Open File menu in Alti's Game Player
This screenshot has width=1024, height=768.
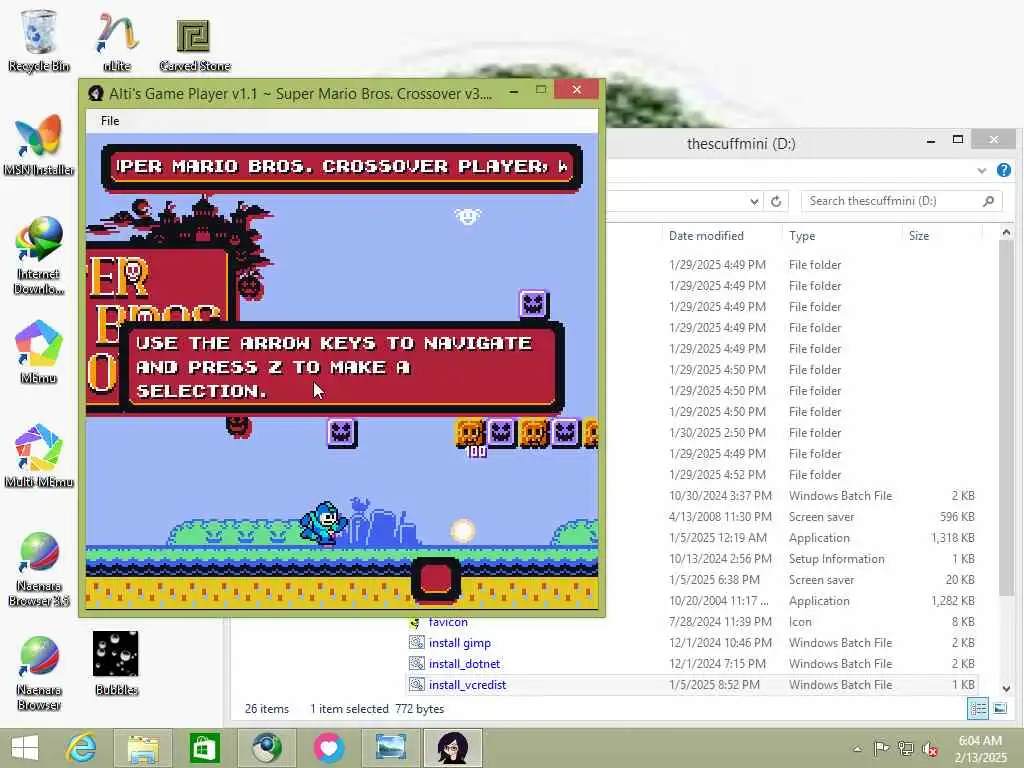pos(110,121)
